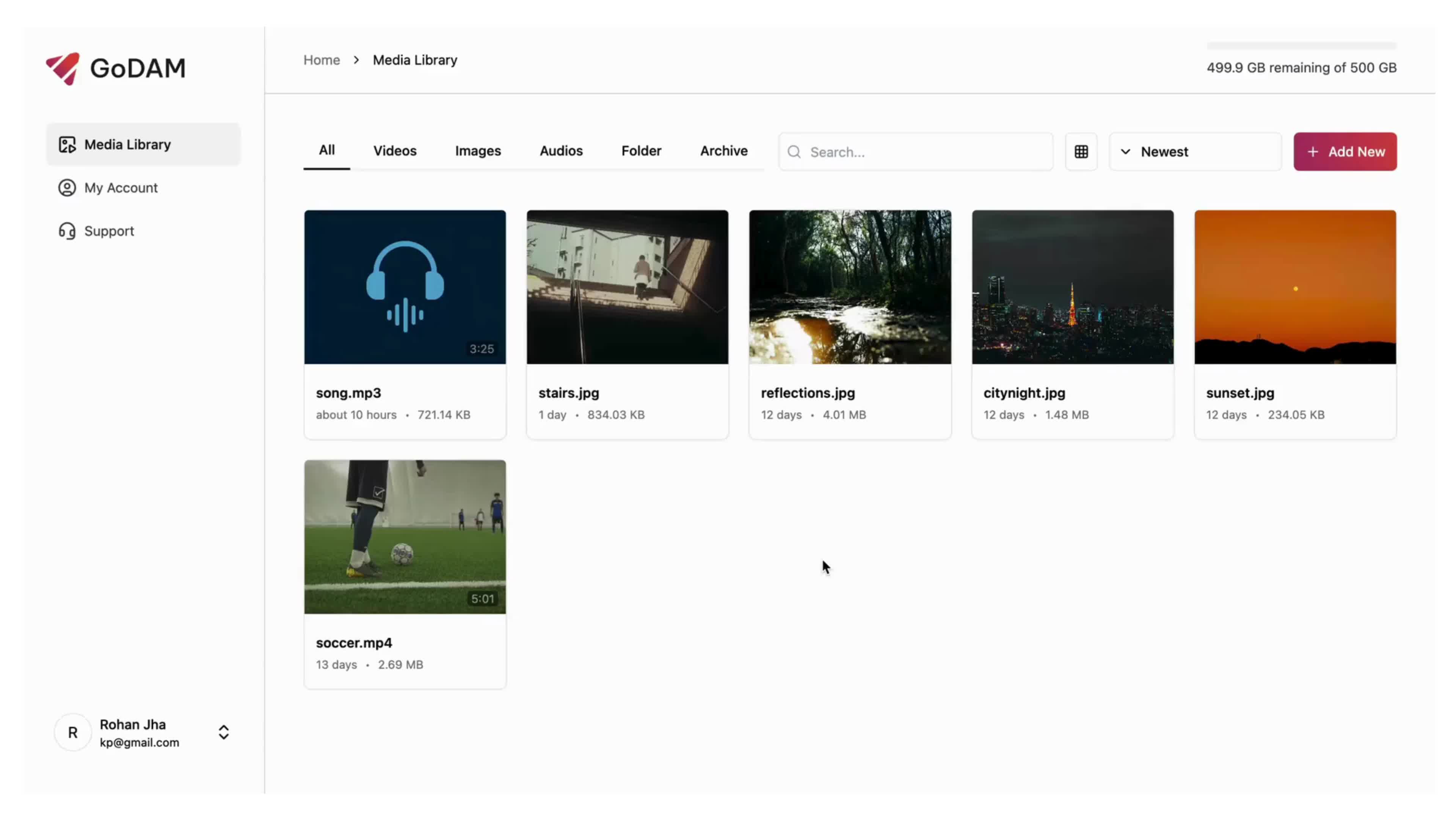The height and width of the screenshot is (819, 1456).
Task: Expand the user account switcher chevrons
Action: pyautogui.click(x=223, y=733)
